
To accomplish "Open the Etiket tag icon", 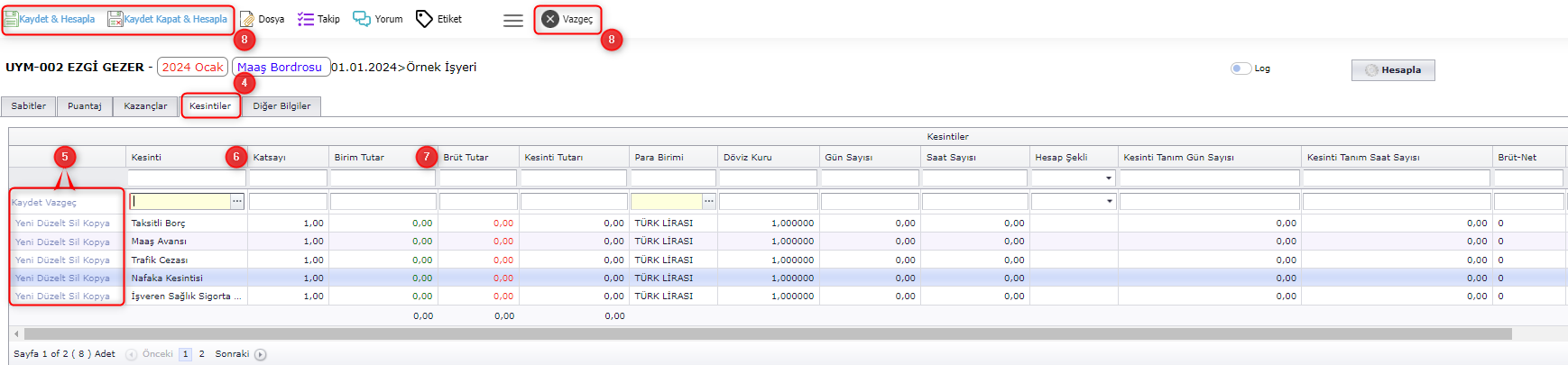I will [424, 19].
